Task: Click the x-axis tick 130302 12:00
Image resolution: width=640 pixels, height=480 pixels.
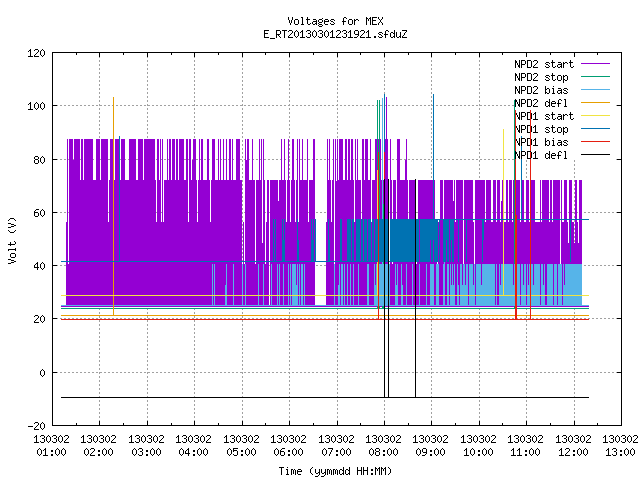Action: [573, 445]
